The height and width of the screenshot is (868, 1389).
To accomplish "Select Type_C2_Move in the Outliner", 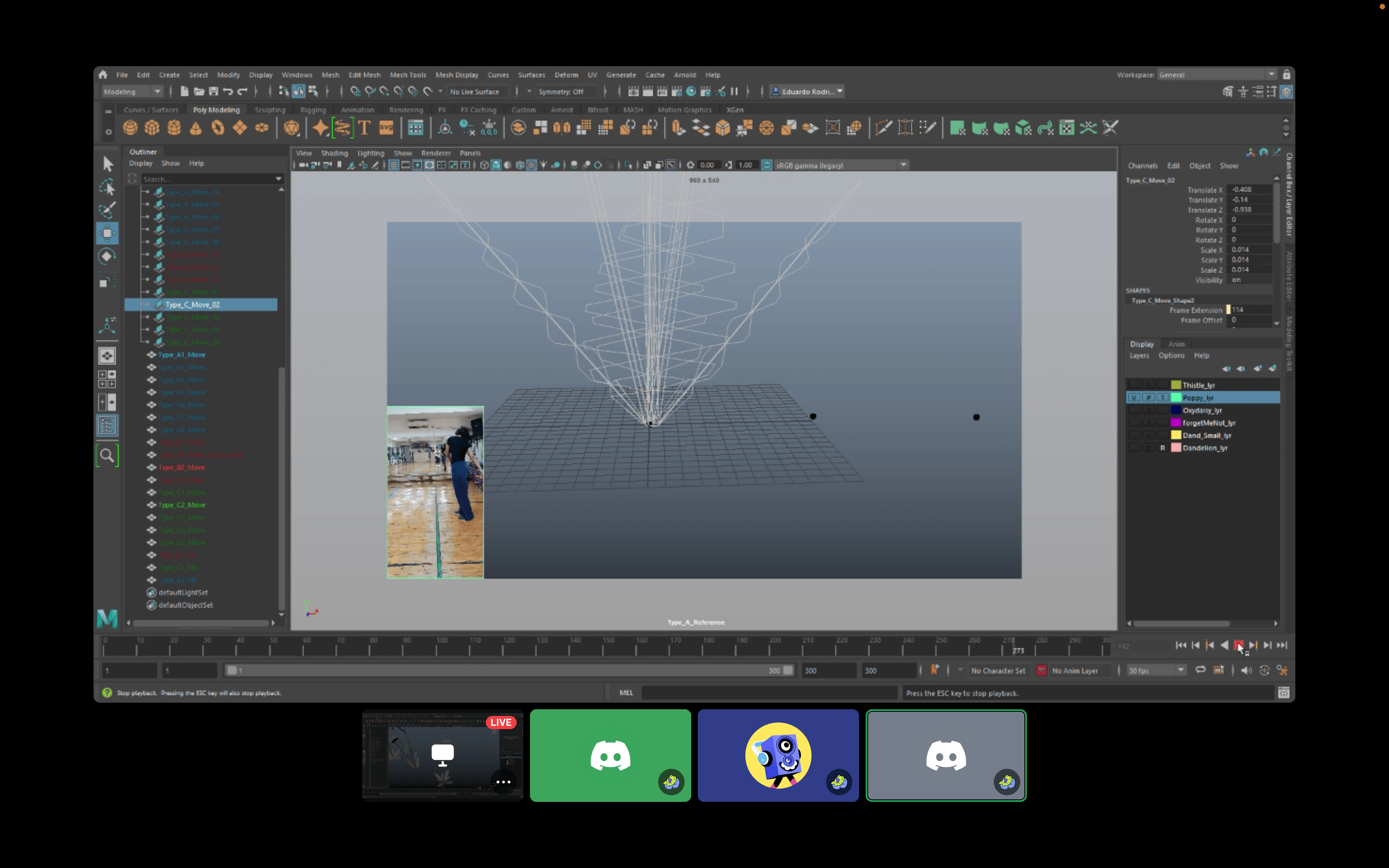I will coord(181,505).
